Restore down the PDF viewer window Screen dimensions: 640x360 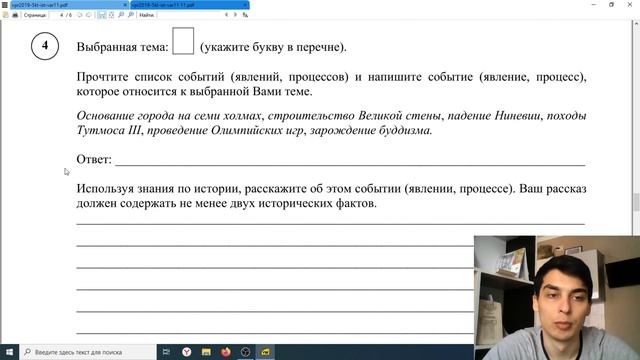(x=611, y=4)
